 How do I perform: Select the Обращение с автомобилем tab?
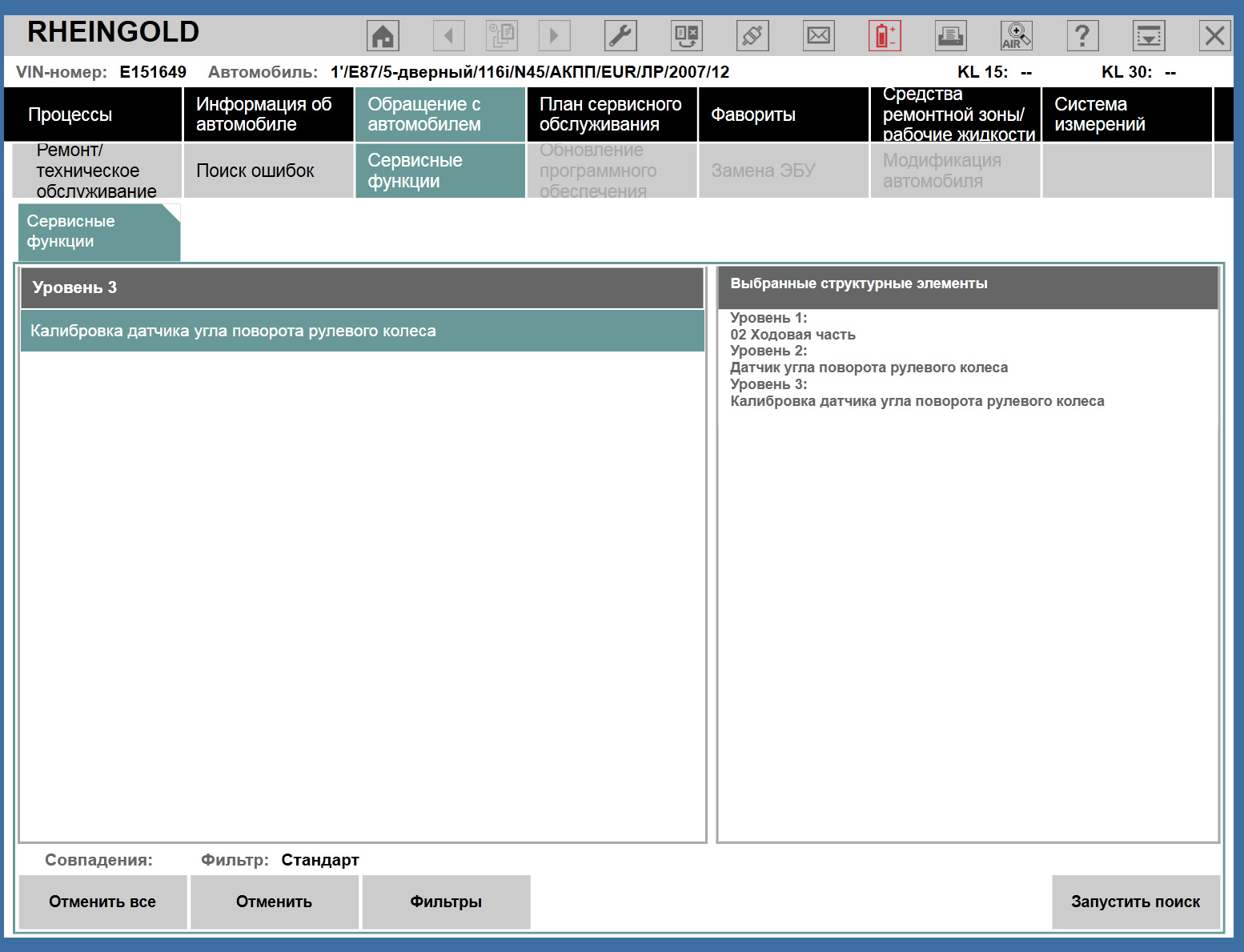point(440,114)
